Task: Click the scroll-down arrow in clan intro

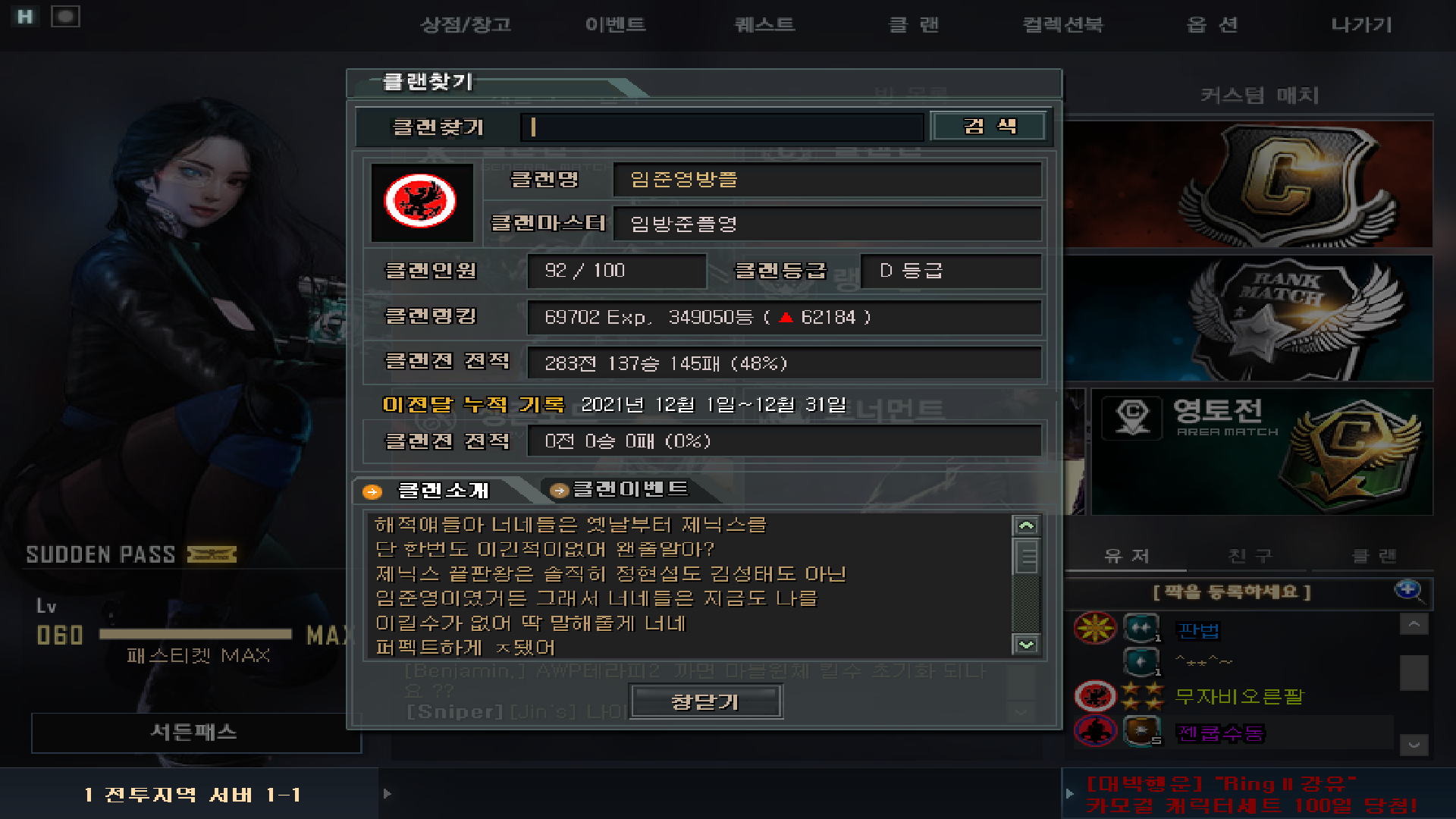Action: coord(1026,645)
